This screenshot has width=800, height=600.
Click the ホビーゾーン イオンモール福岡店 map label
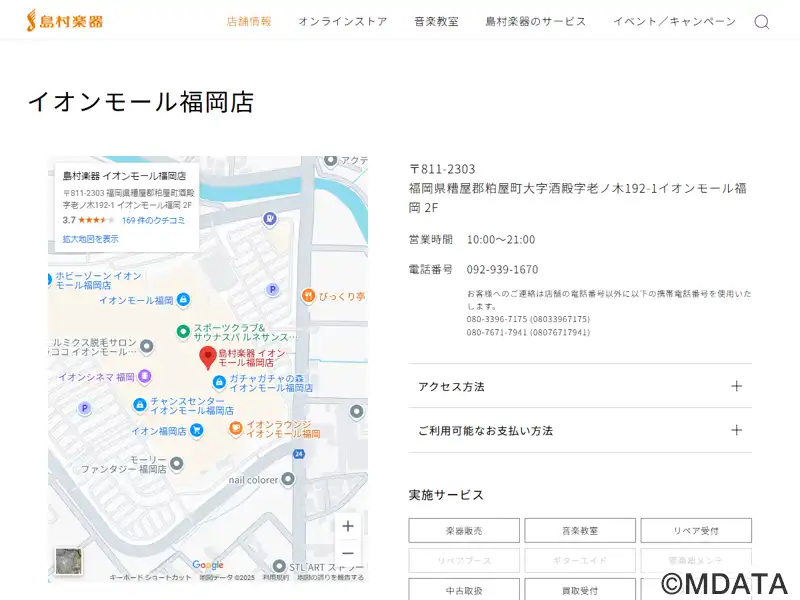(x=98, y=280)
